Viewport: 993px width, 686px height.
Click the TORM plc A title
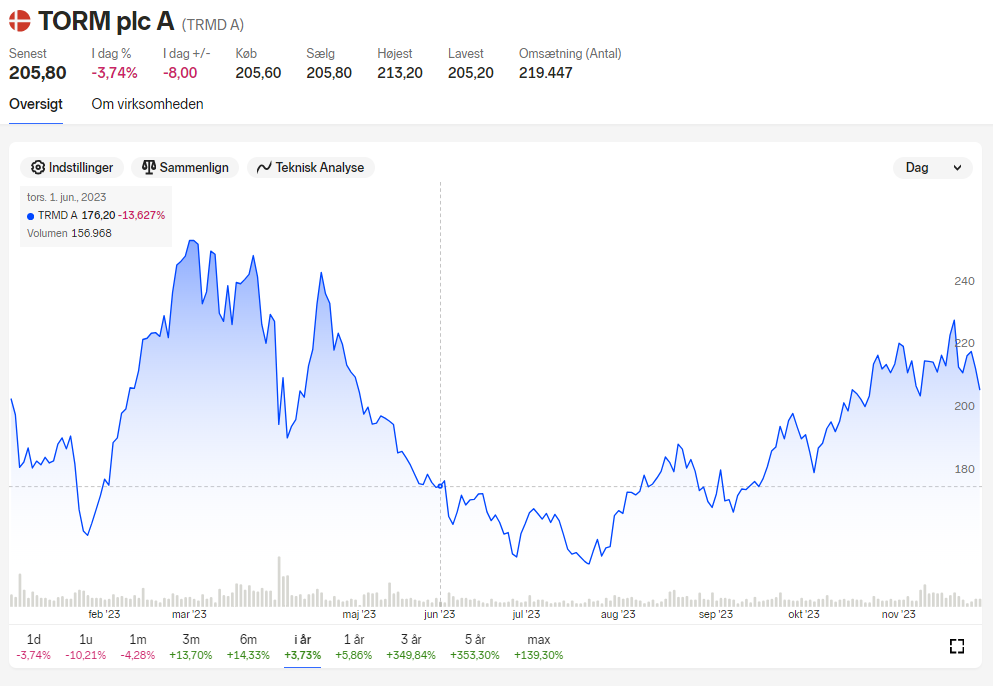pos(106,21)
